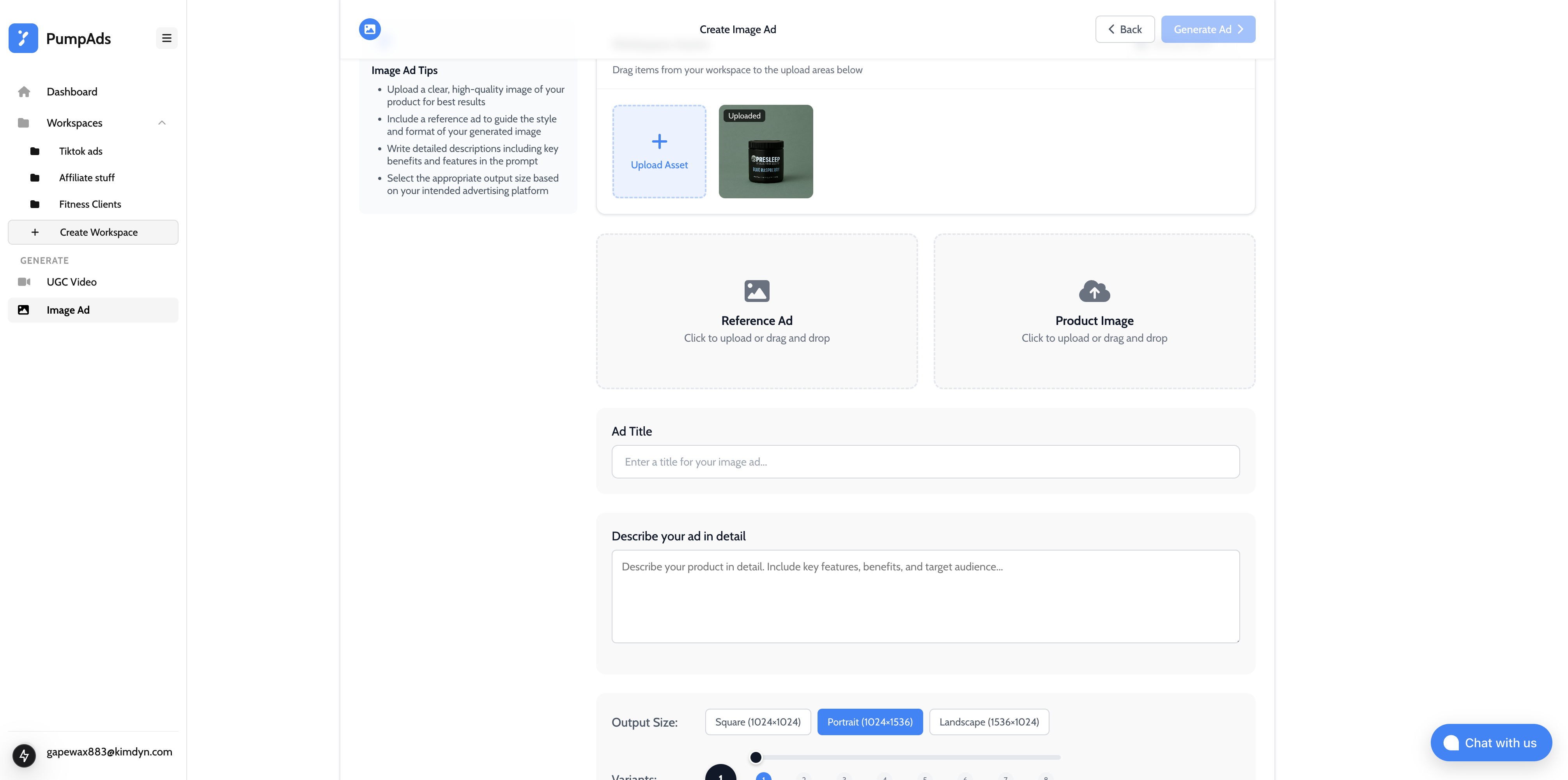This screenshot has height=780, width=1568.
Task: Select Square (1024×1024) output size
Action: tap(758, 722)
